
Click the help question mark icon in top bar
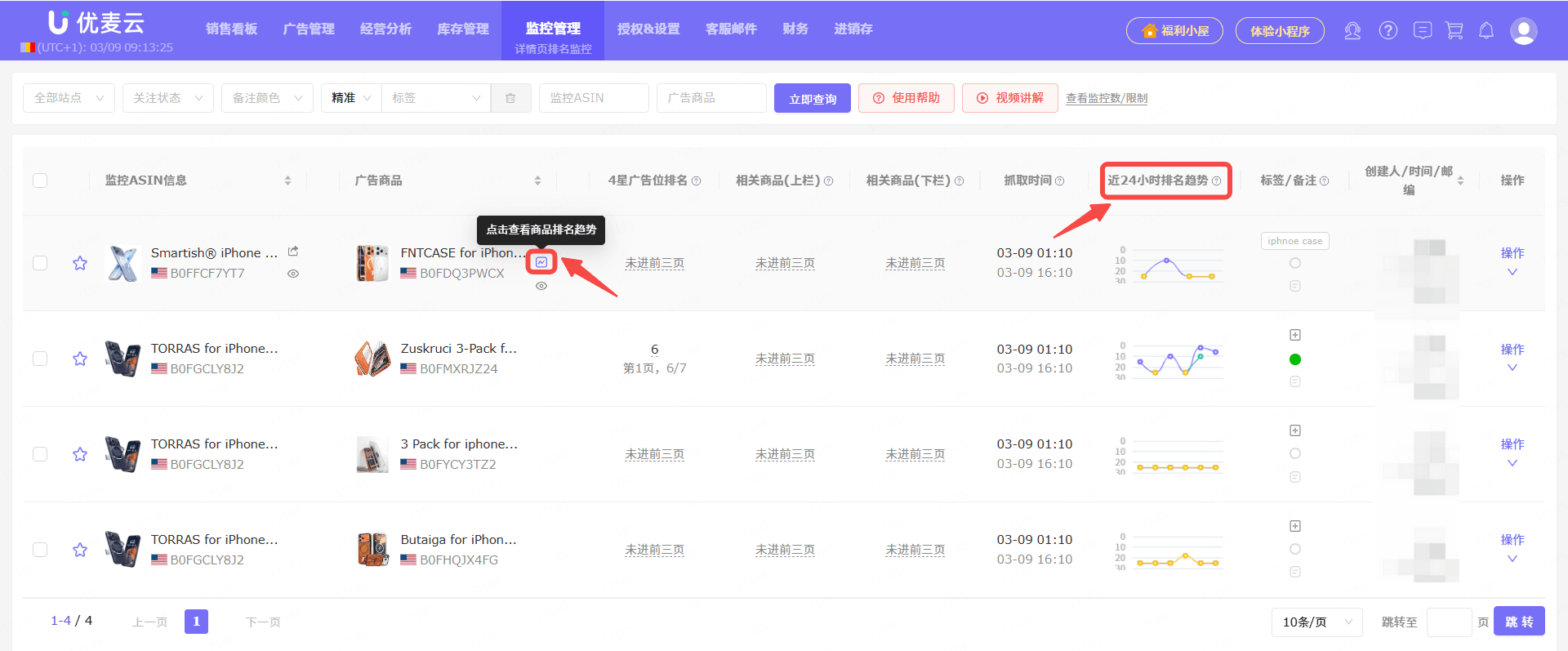click(1388, 31)
